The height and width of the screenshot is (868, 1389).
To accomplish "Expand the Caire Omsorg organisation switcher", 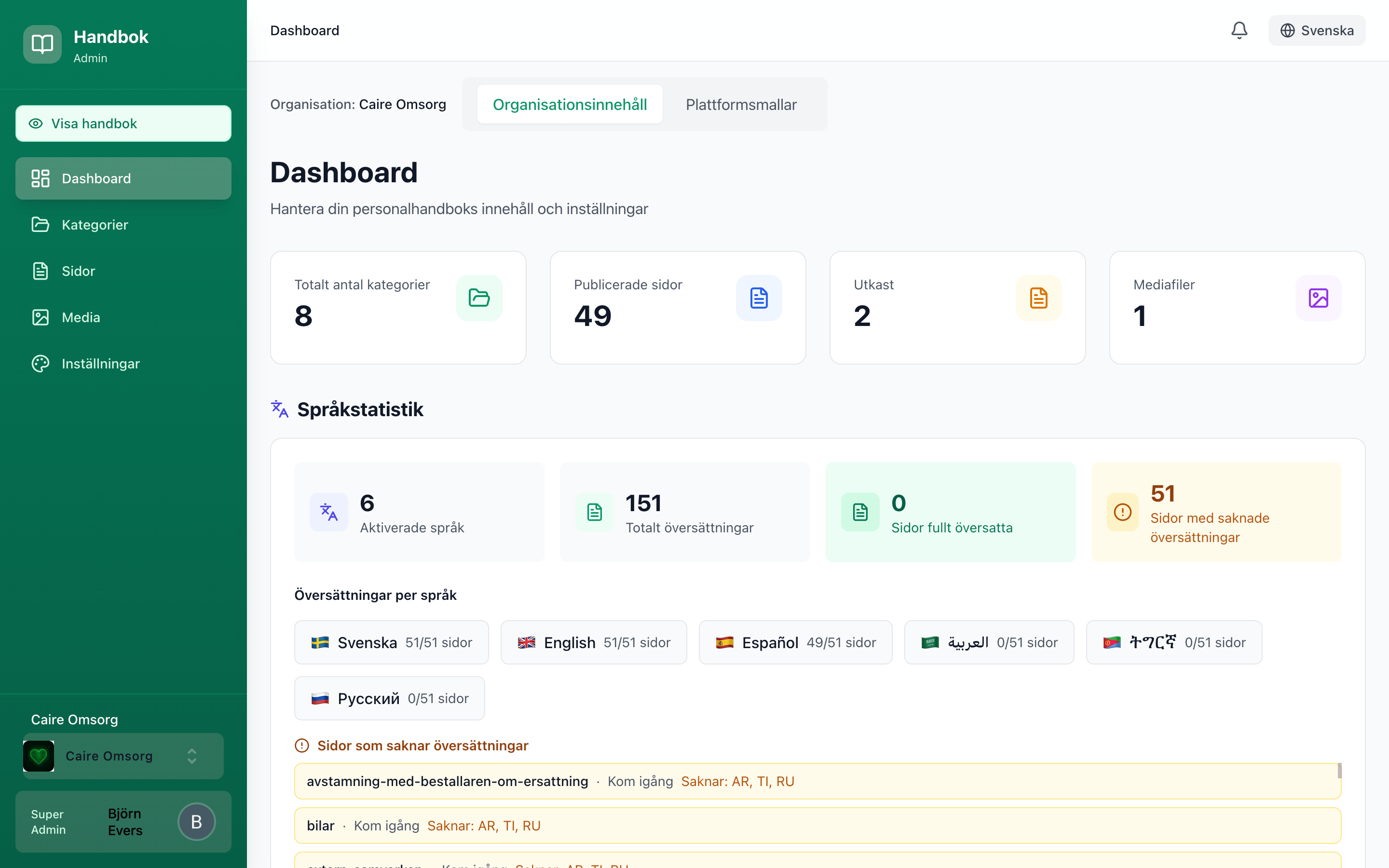I will [x=191, y=756].
